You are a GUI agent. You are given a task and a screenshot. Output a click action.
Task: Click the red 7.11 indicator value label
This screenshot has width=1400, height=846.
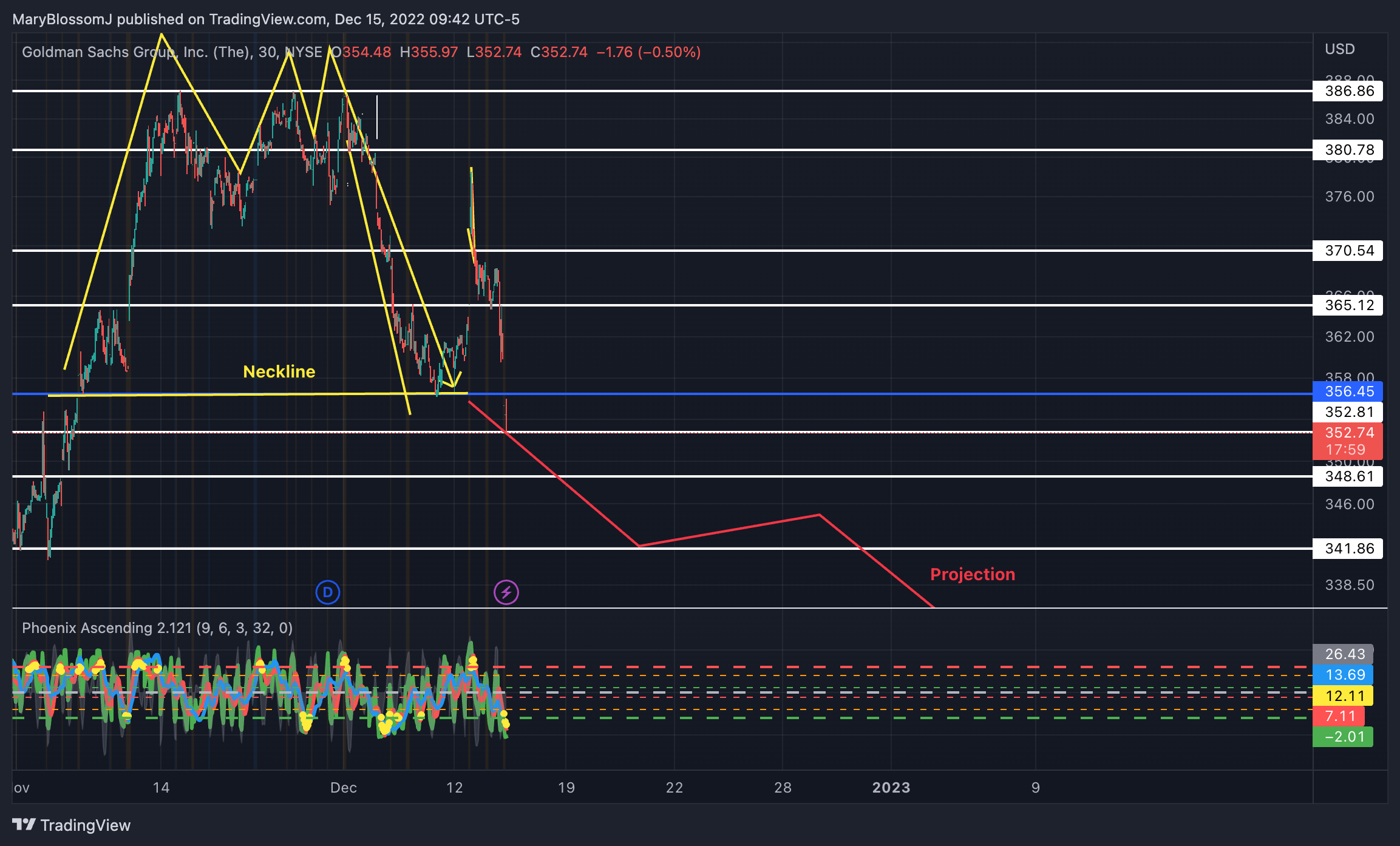1339,716
